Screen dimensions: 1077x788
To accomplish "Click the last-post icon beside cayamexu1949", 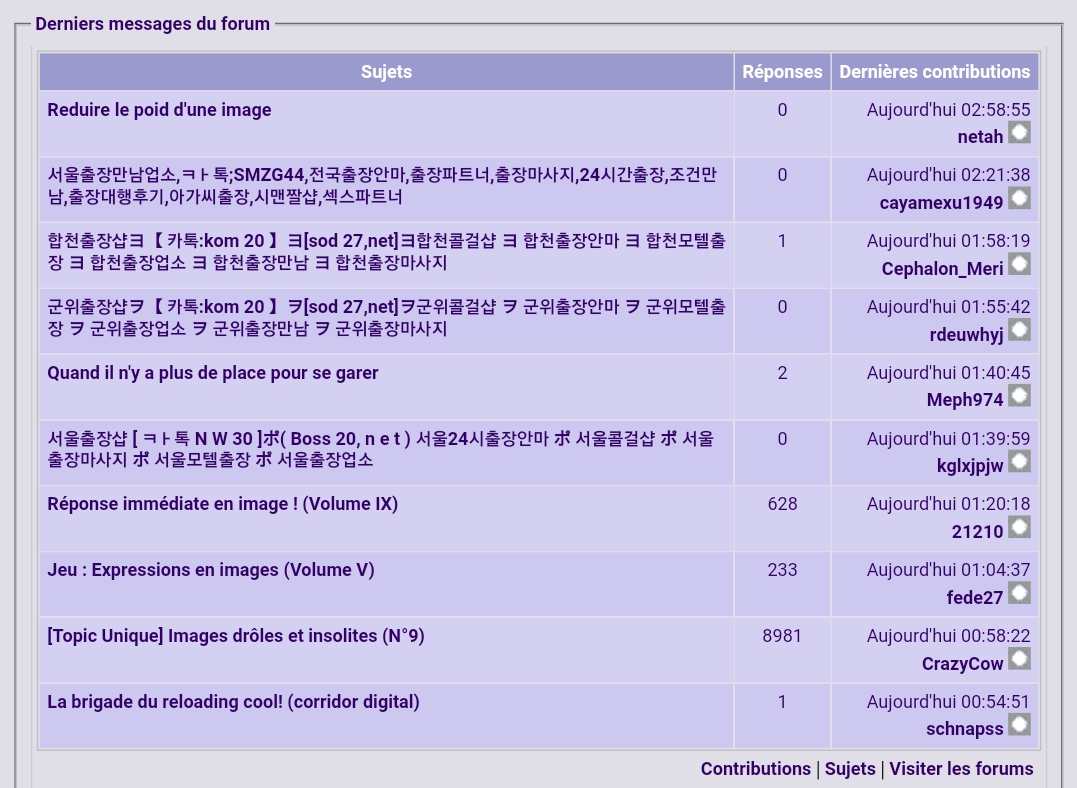I will pos(1018,198).
